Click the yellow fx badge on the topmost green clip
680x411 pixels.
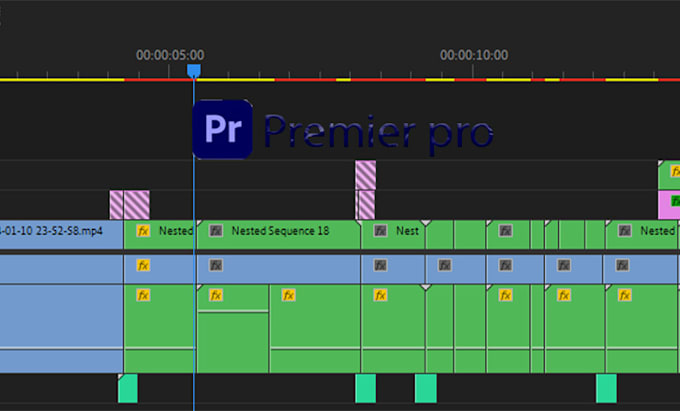675,171
